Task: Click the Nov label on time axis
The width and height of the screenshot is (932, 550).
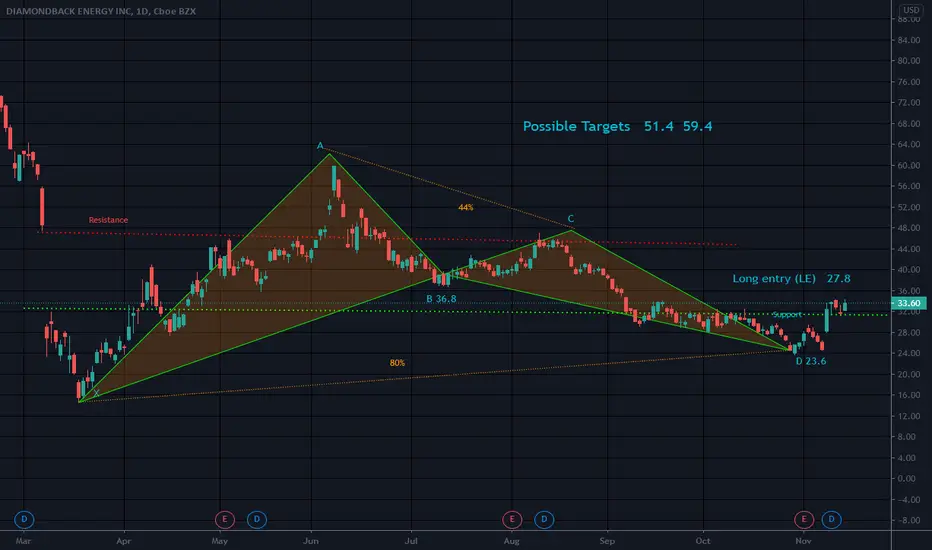Action: 803,540
